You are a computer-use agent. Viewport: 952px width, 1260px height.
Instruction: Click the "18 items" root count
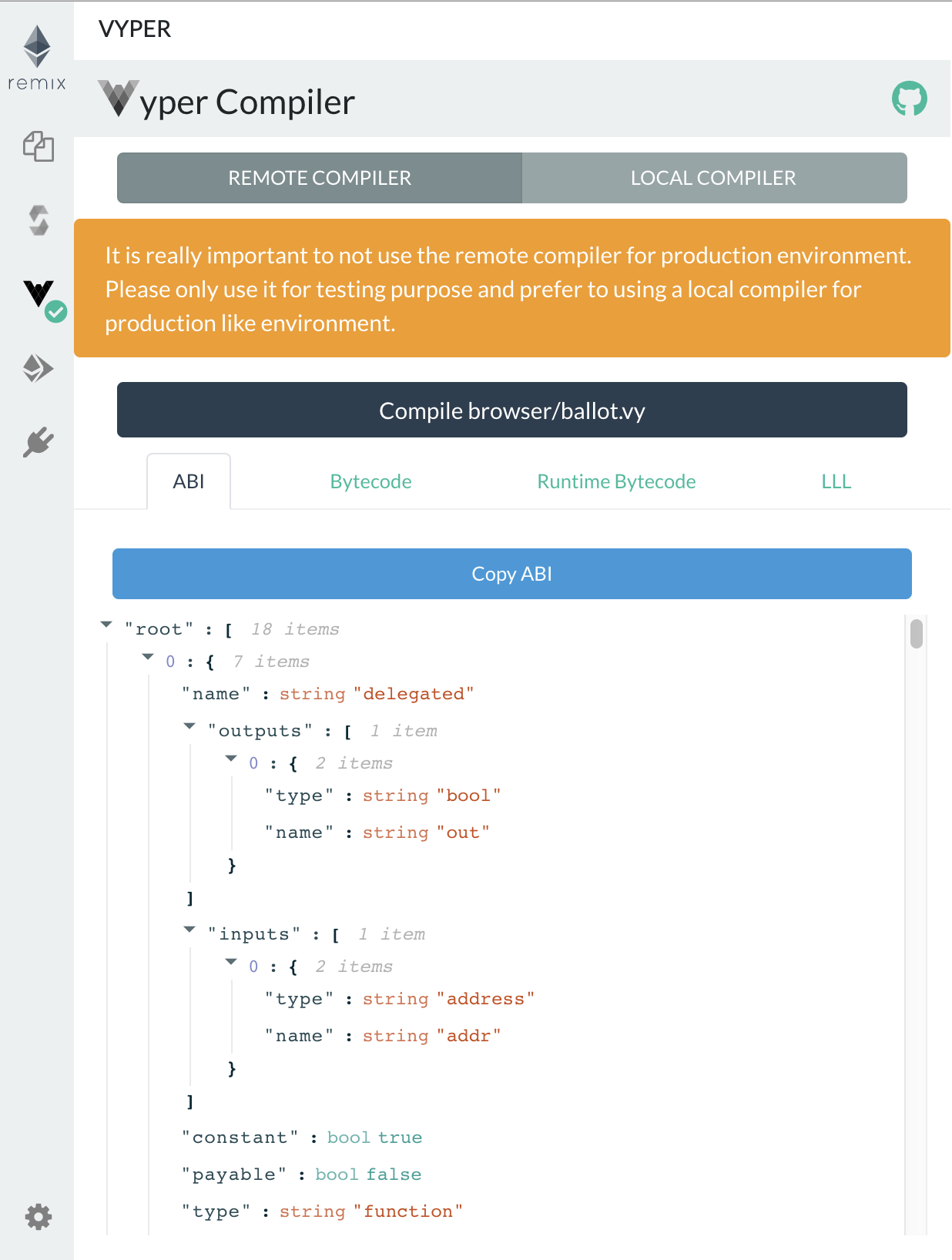pos(295,629)
